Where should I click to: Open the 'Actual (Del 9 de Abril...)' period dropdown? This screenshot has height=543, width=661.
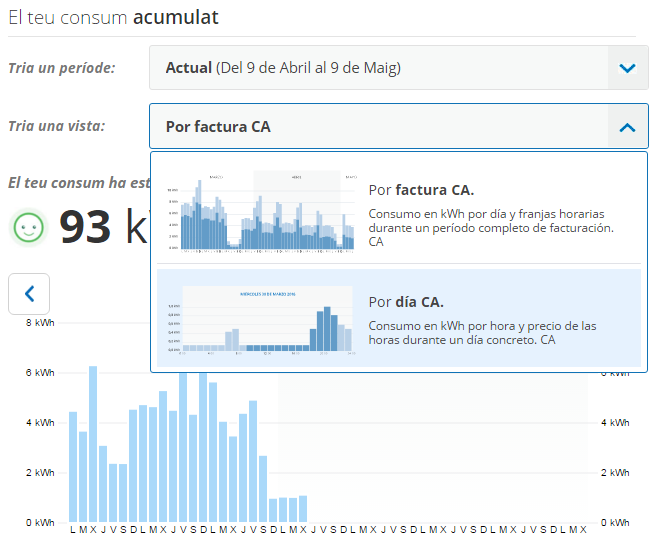[x=378, y=68]
